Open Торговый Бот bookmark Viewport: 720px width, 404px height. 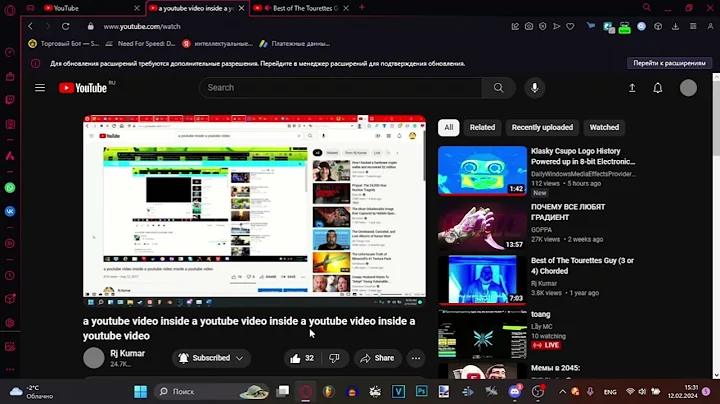point(64,44)
